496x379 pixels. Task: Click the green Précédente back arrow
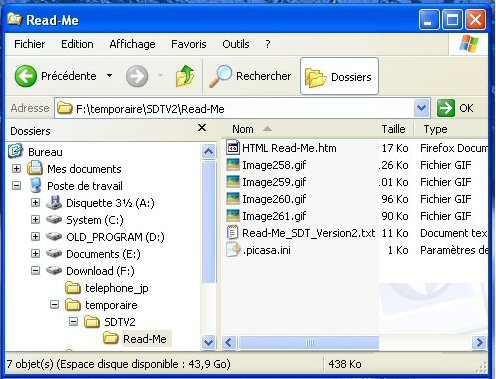pyautogui.click(x=26, y=76)
